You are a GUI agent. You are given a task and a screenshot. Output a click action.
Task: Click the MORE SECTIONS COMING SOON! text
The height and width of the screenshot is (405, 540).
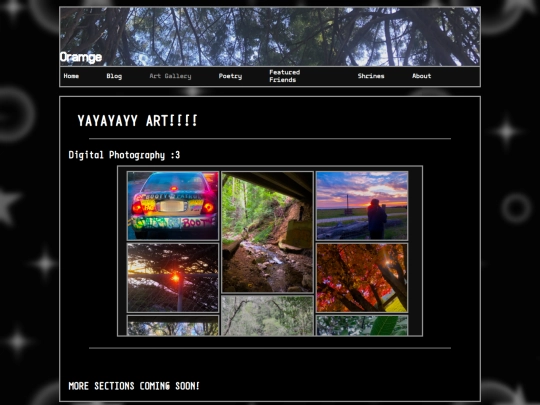[x=134, y=386]
